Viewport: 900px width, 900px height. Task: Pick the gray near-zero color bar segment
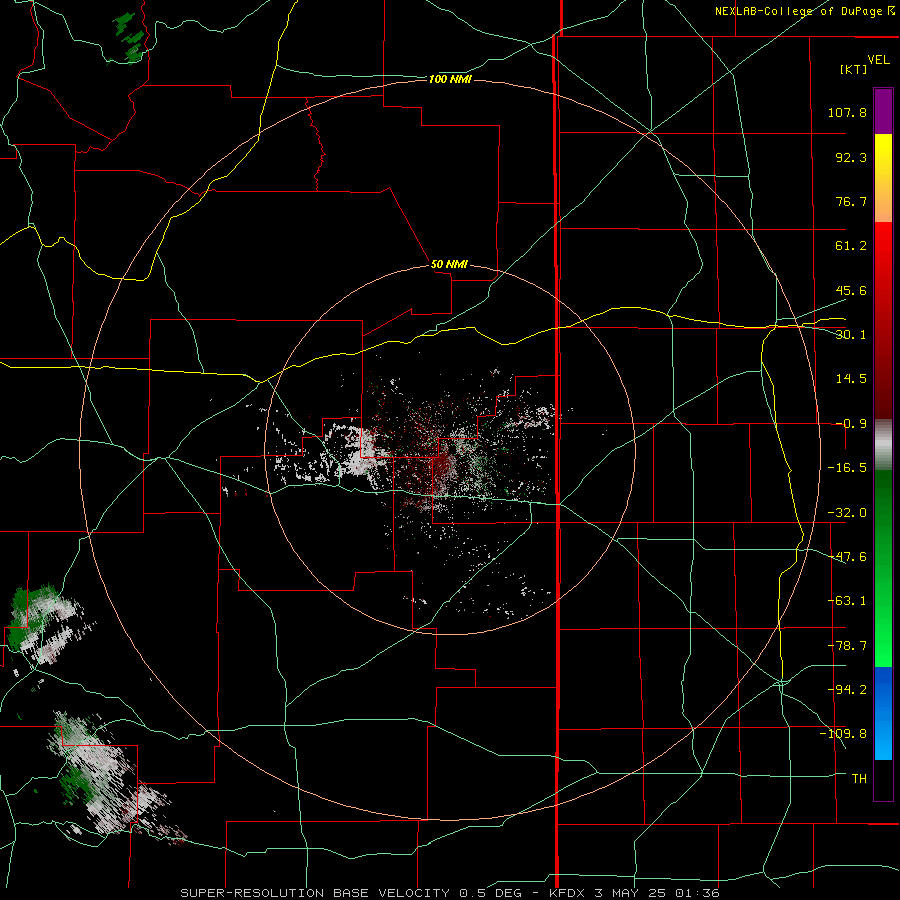click(x=883, y=445)
